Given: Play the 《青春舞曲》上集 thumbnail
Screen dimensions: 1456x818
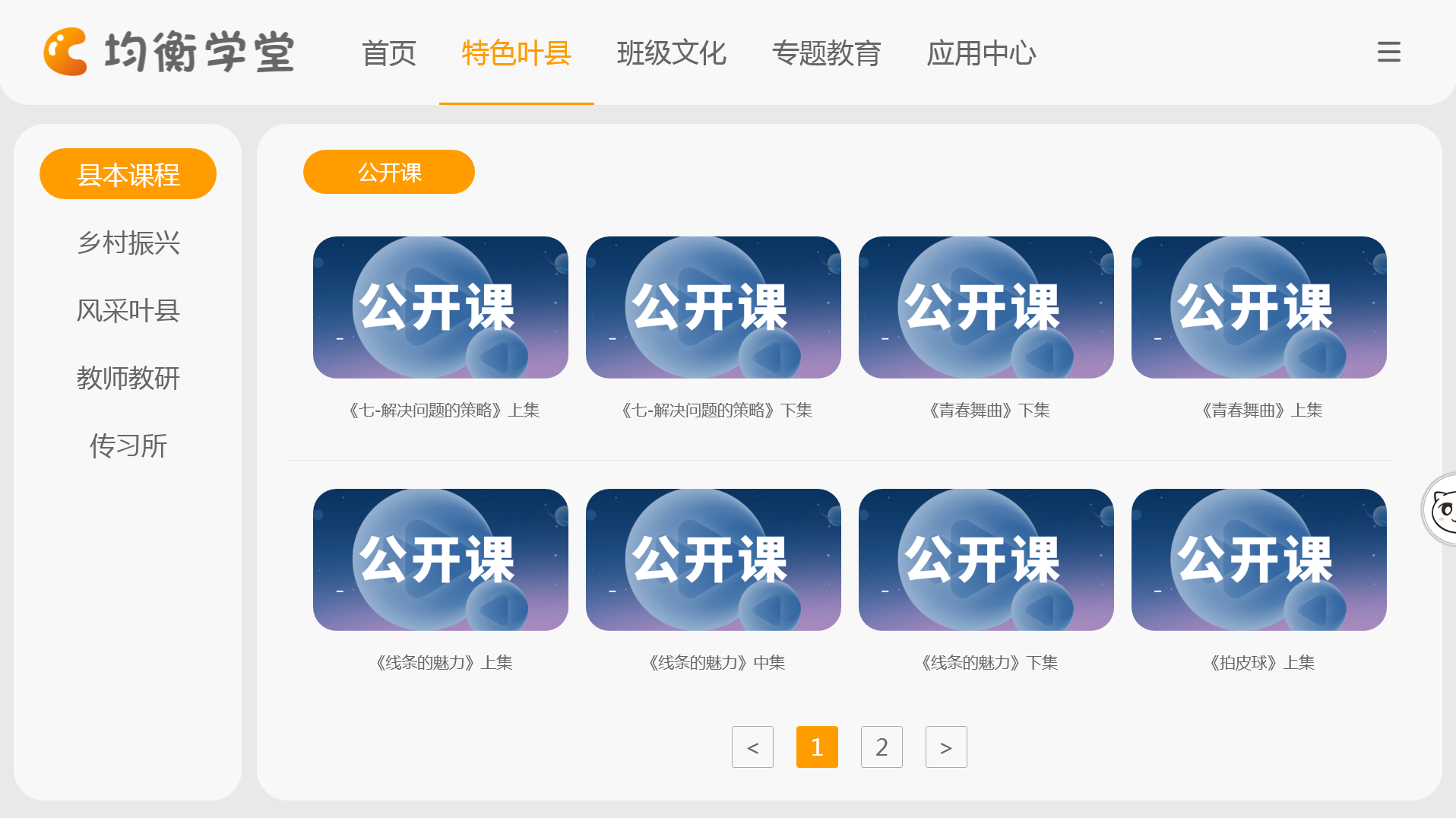Looking at the screenshot, I should pos(1259,307).
